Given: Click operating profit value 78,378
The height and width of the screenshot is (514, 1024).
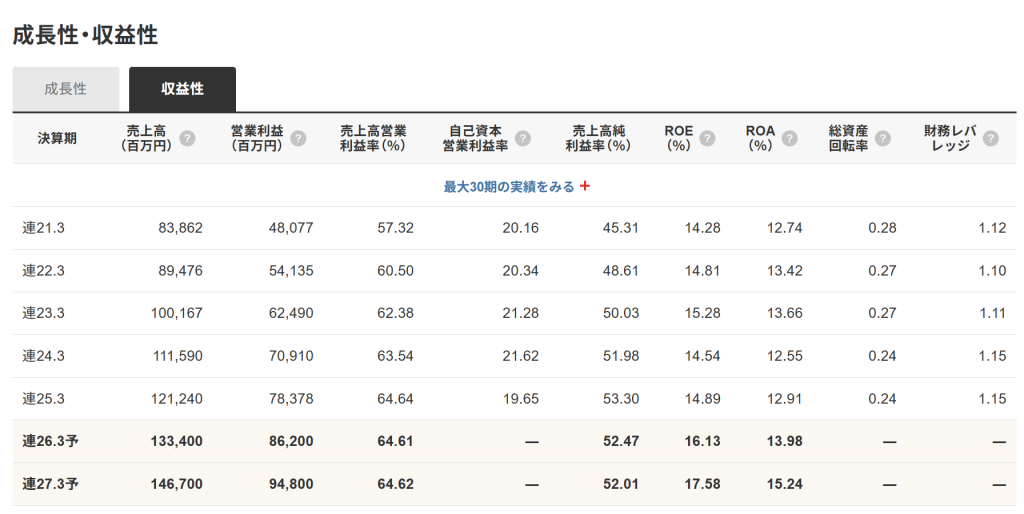Looking at the screenshot, I should pyautogui.click(x=291, y=398).
